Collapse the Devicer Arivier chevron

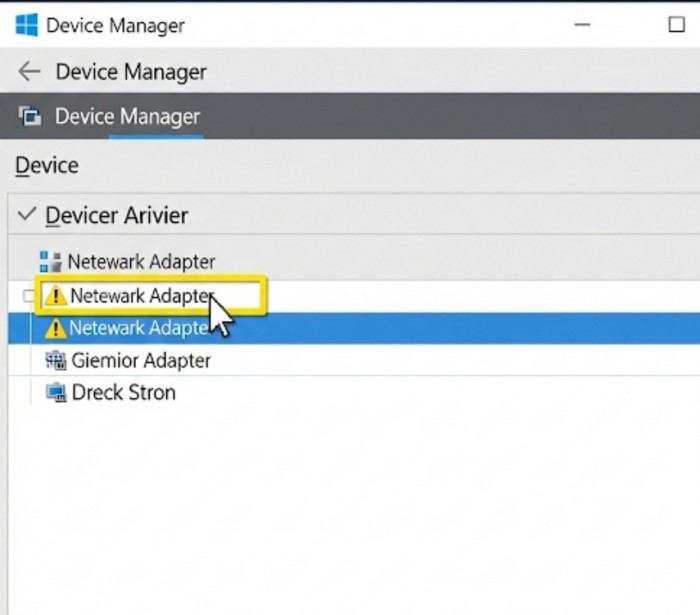tap(27, 215)
